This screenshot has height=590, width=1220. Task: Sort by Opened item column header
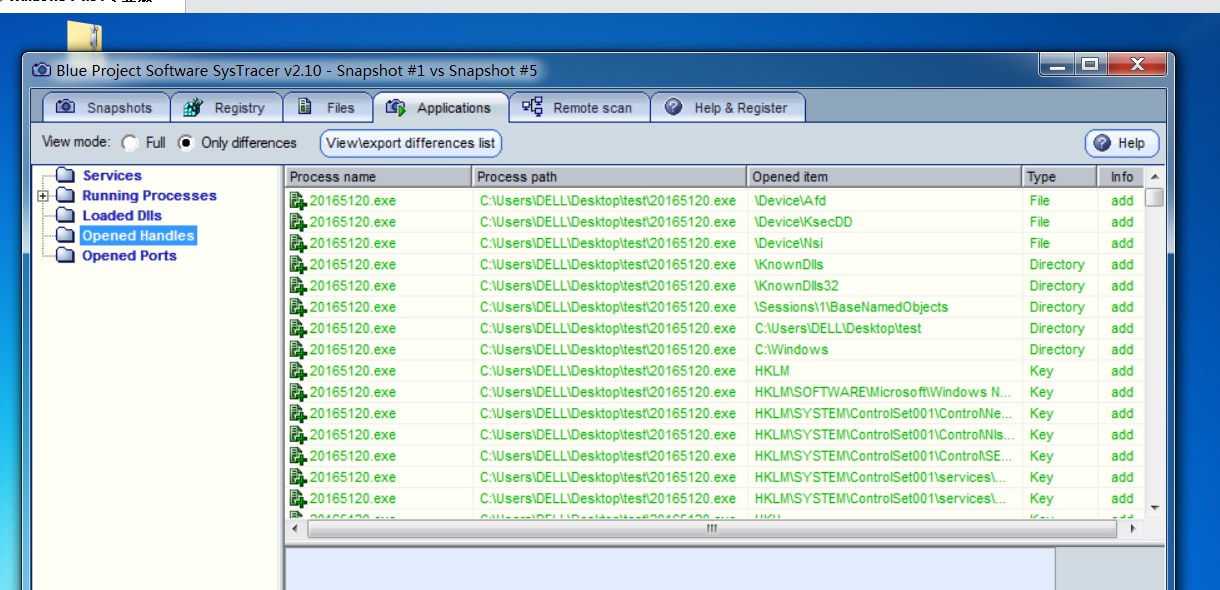[x=884, y=177]
